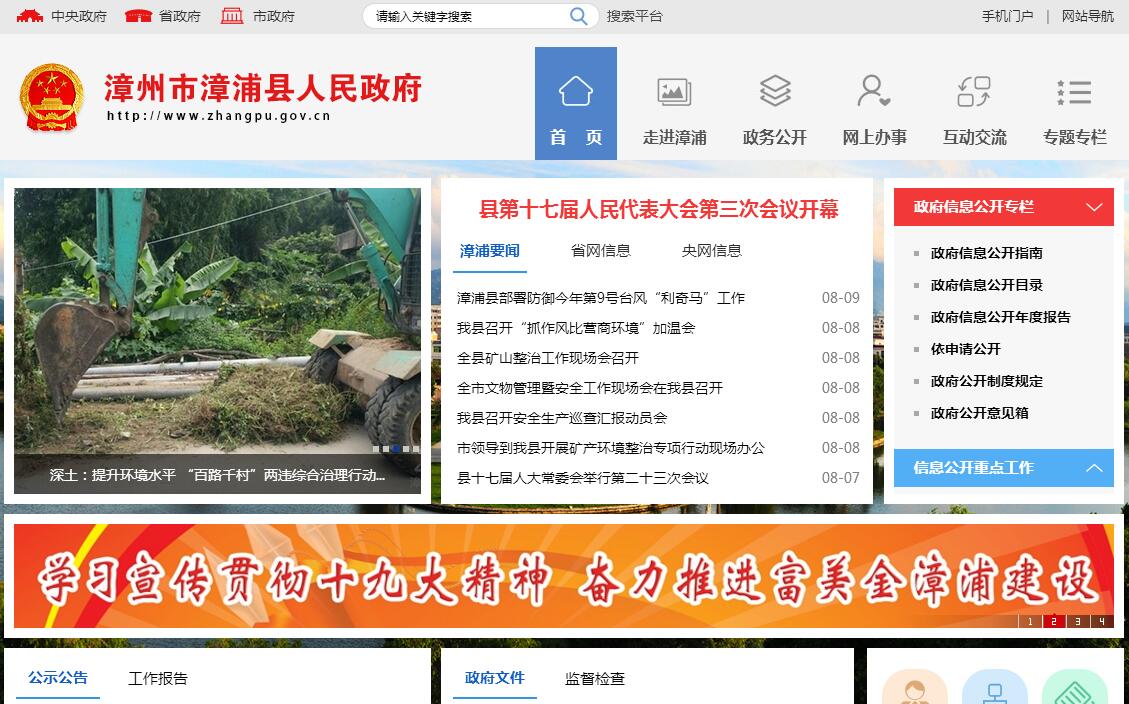Click the 互动交流 exchange icon
Viewport: 1129px width, 704px height.
point(974,91)
